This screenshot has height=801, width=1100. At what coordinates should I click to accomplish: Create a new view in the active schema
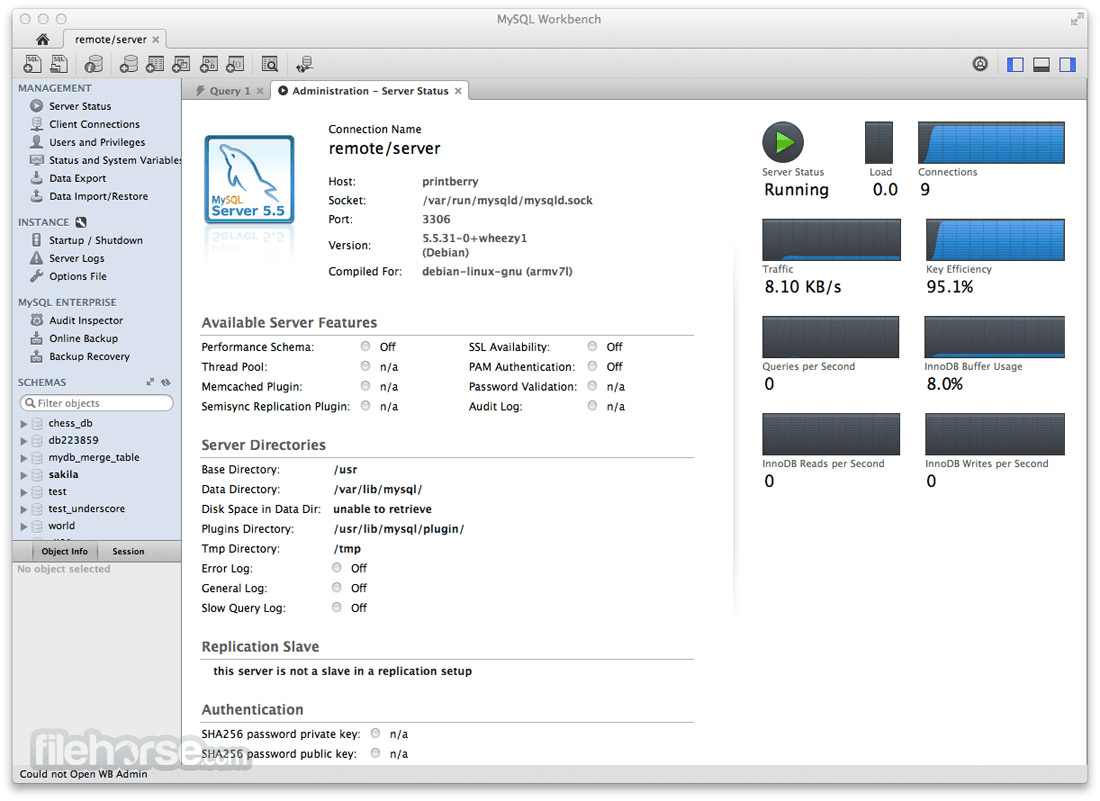(x=182, y=63)
